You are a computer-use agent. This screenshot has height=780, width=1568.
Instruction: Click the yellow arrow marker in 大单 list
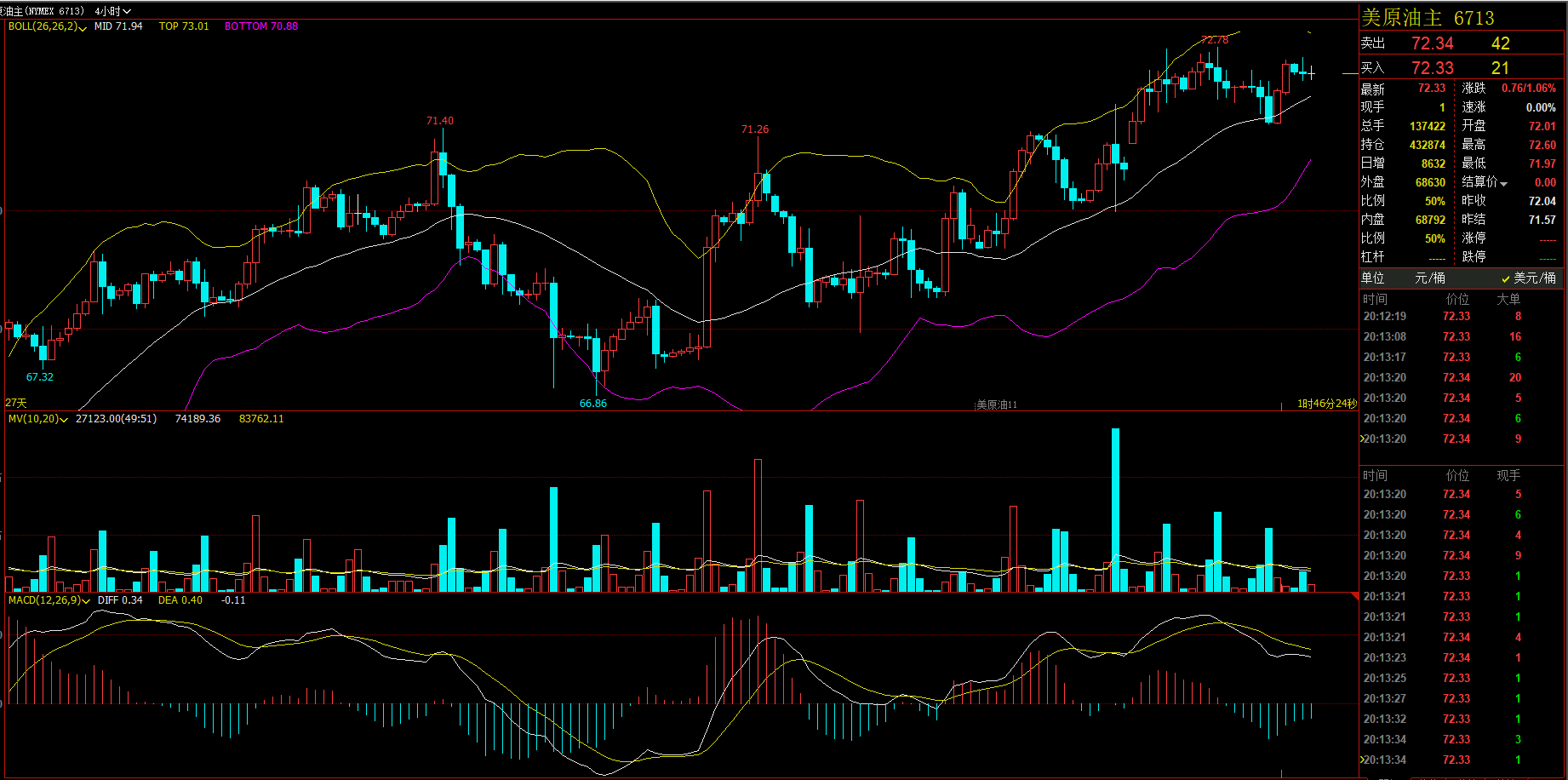(x=1362, y=439)
